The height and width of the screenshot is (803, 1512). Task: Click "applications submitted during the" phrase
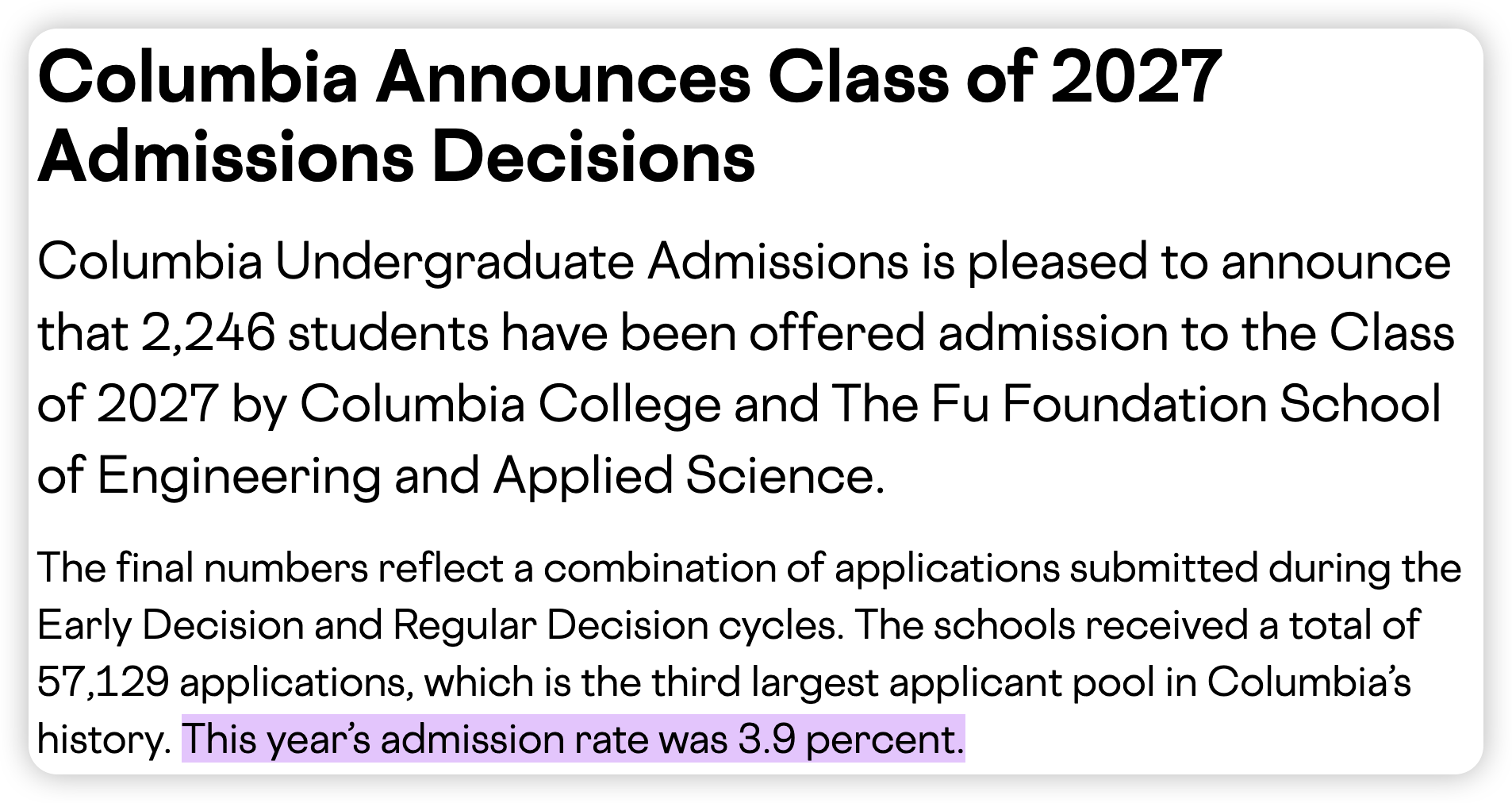click(x=1148, y=569)
